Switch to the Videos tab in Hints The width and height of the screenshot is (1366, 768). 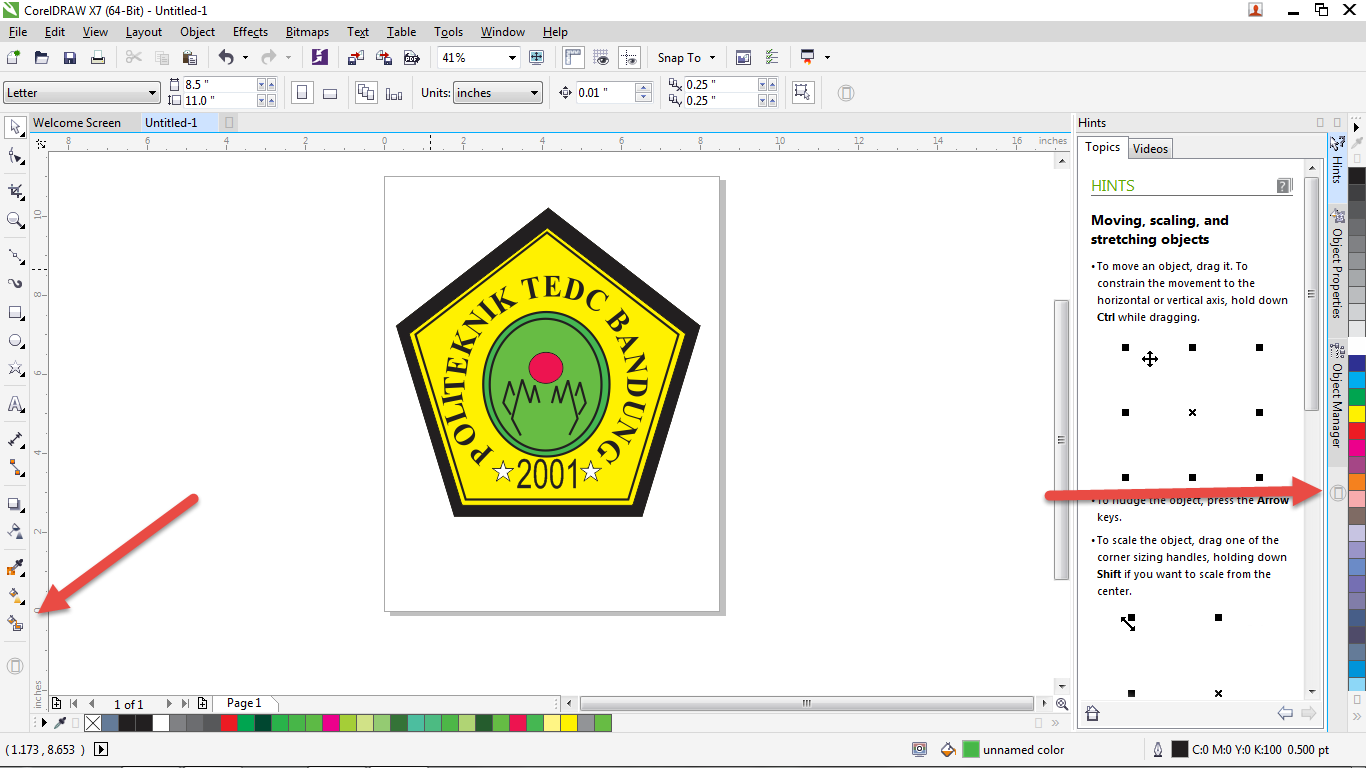click(1150, 149)
